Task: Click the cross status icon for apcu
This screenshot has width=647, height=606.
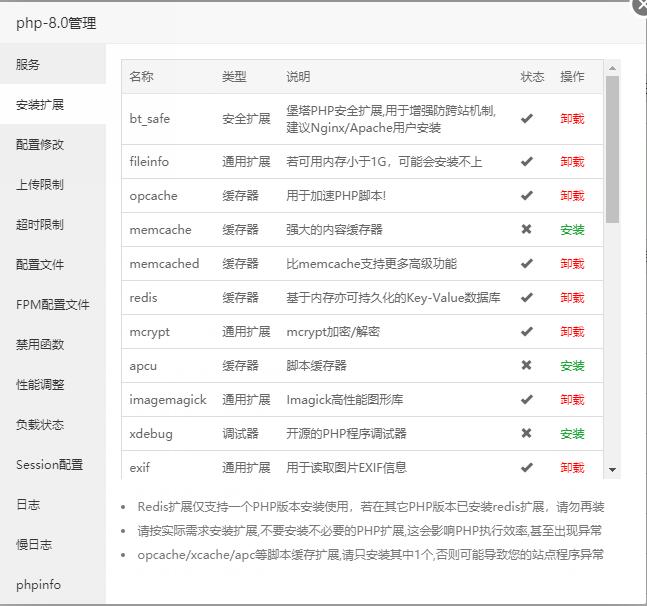Action: coord(527,365)
